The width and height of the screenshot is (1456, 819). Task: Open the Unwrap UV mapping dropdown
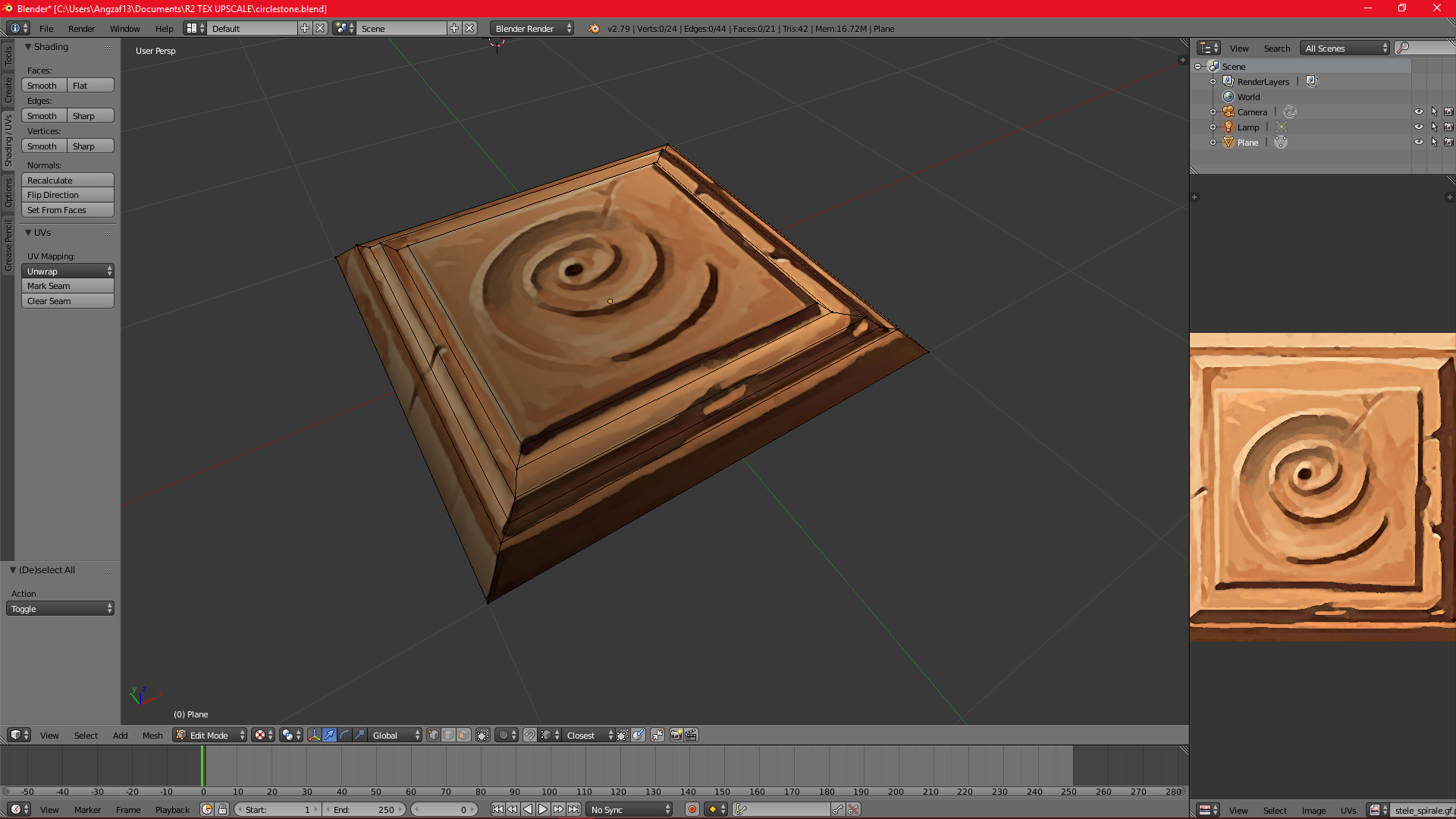[x=67, y=271]
